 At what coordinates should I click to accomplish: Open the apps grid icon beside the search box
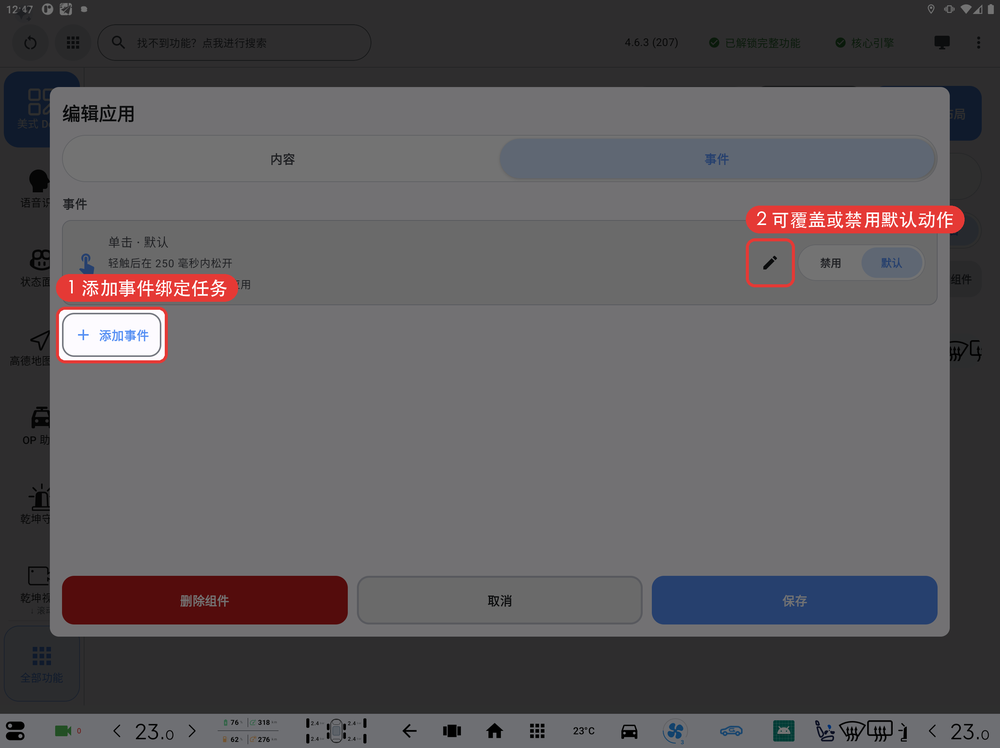tap(73, 43)
